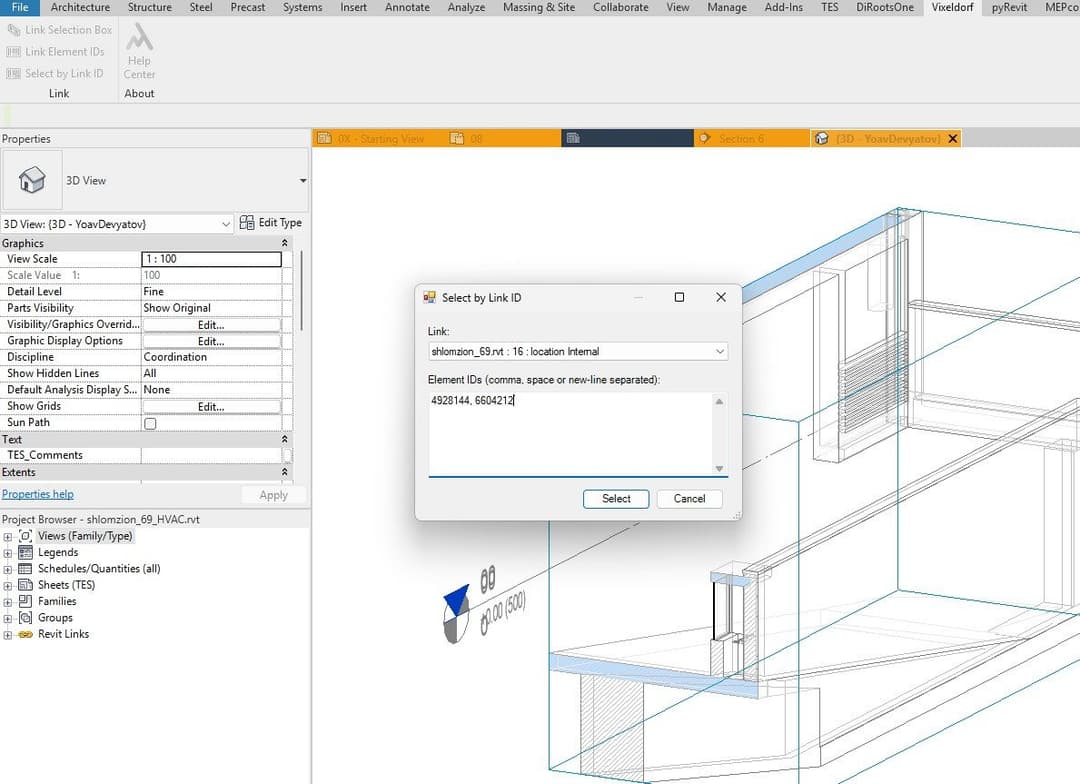
Task: Select the Views (Family/Type) icon
Action: pyautogui.click(x=25, y=536)
